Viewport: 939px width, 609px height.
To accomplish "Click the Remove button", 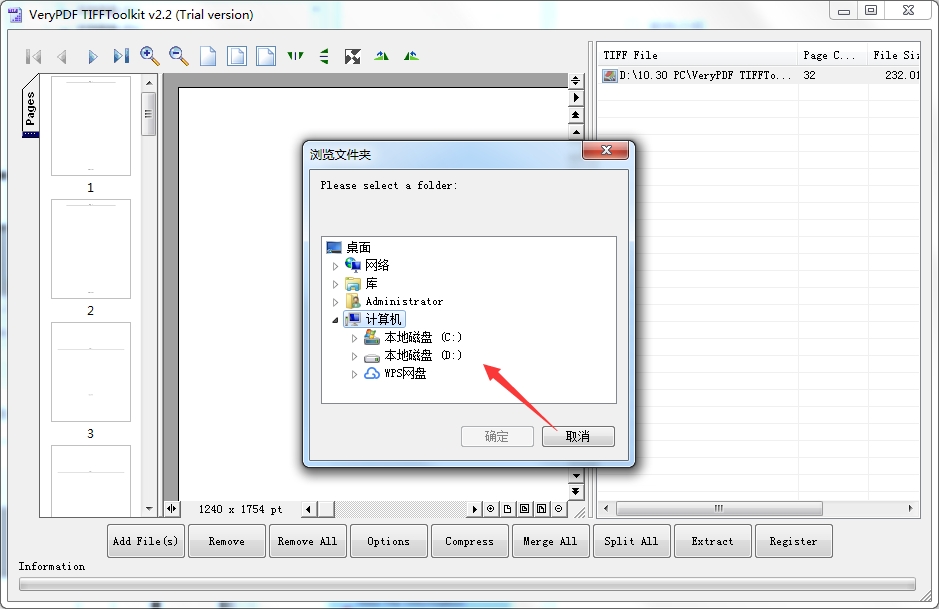I will click(226, 541).
